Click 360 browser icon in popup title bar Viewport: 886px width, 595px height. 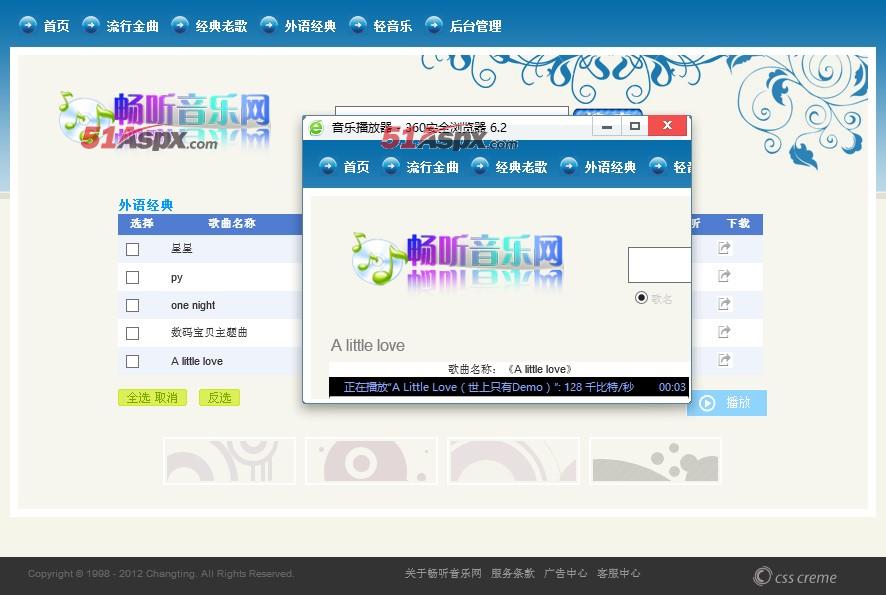pyautogui.click(x=316, y=128)
